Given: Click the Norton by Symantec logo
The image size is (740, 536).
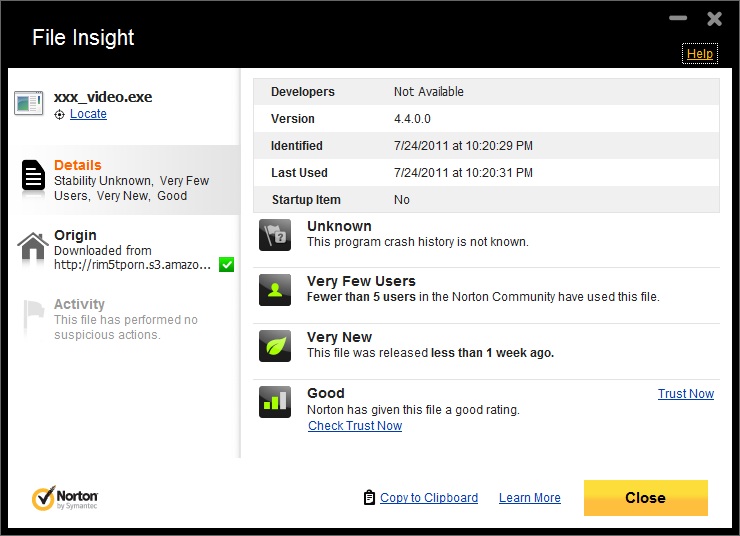Looking at the screenshot, I should [x=66, y=498].
